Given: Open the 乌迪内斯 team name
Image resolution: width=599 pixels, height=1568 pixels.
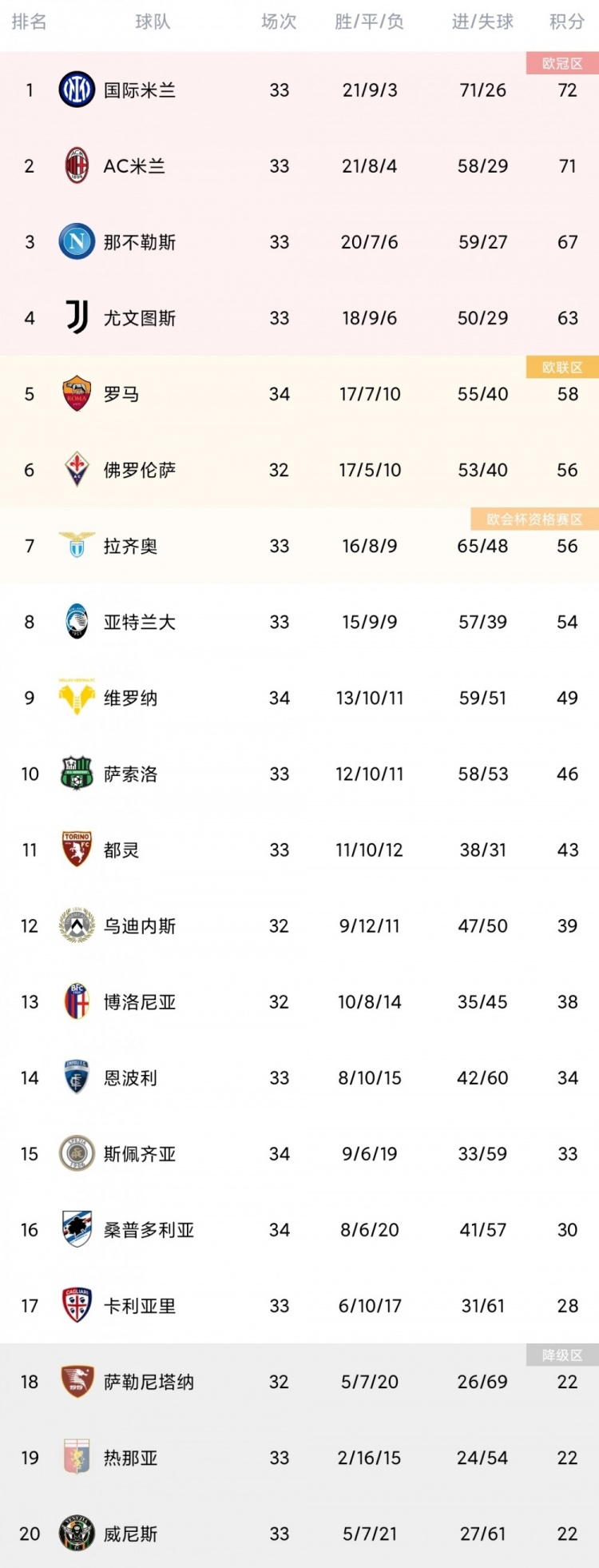Looking at the screenshot, I should click(x=140, y=925).
